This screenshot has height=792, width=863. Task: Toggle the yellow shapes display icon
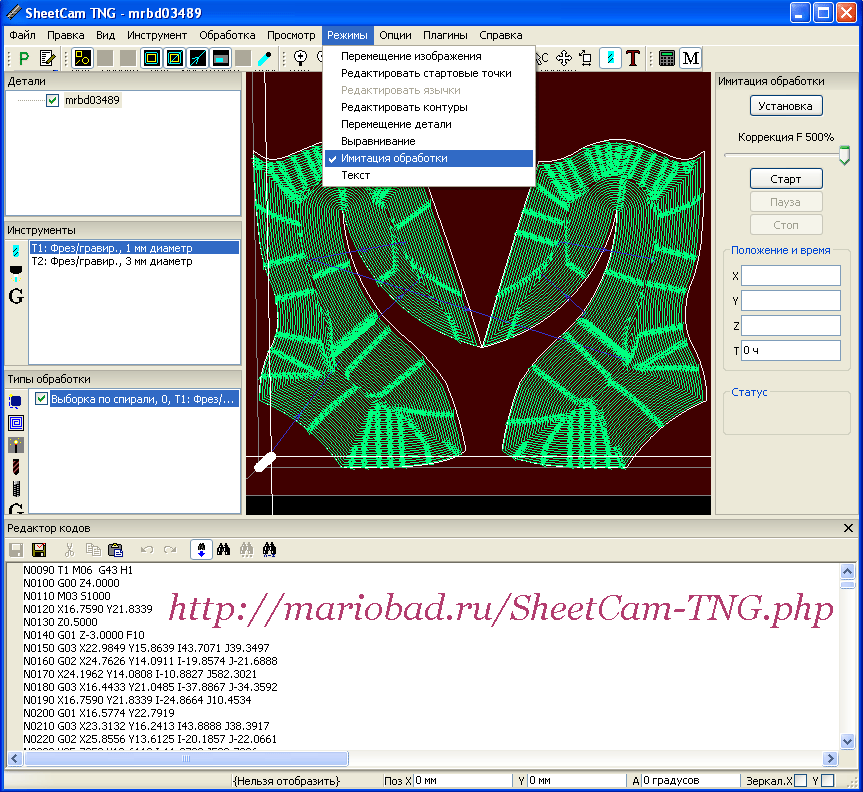[83, 58]
